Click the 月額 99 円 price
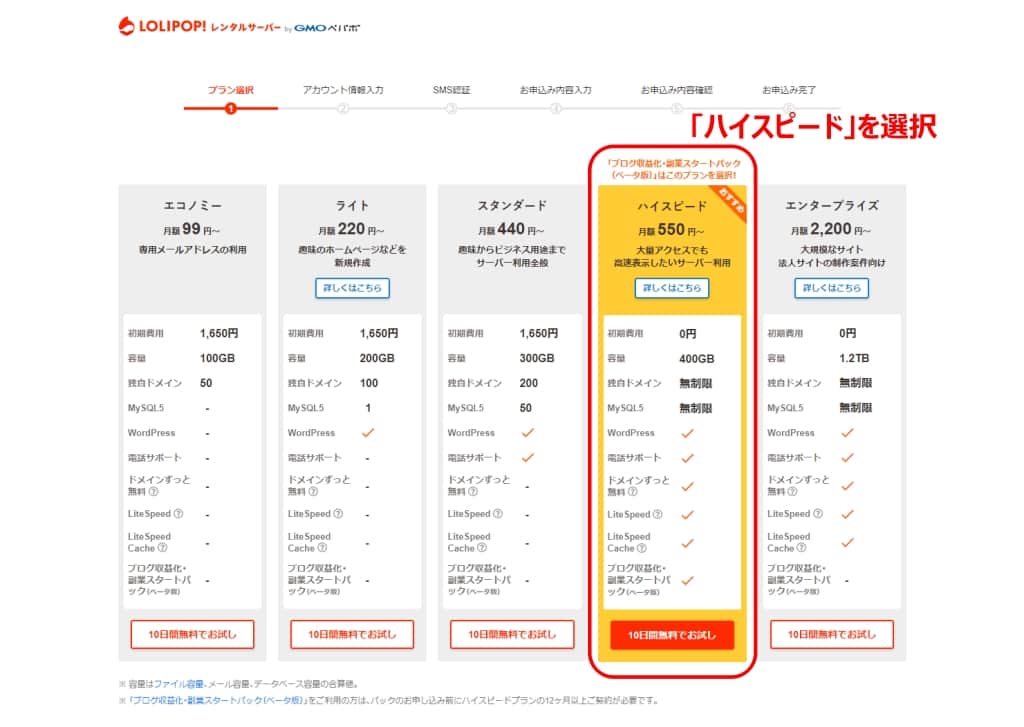This screenshot has width=1024, height=727. pyautogui.click(x=191, y=230)
